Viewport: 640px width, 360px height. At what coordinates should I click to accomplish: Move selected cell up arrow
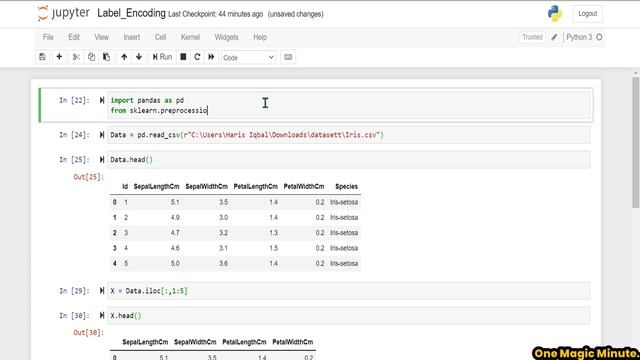click(x=124, y=57)
